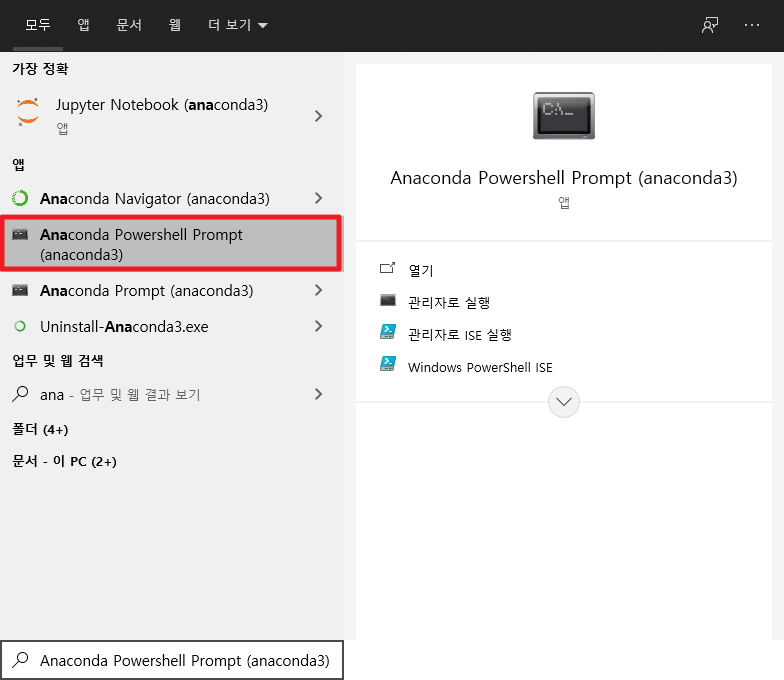The width and height of the screenshot is (784, 680).
Task: Click the magnifier icon beside ana web search
Action: [x=20, y=394]
